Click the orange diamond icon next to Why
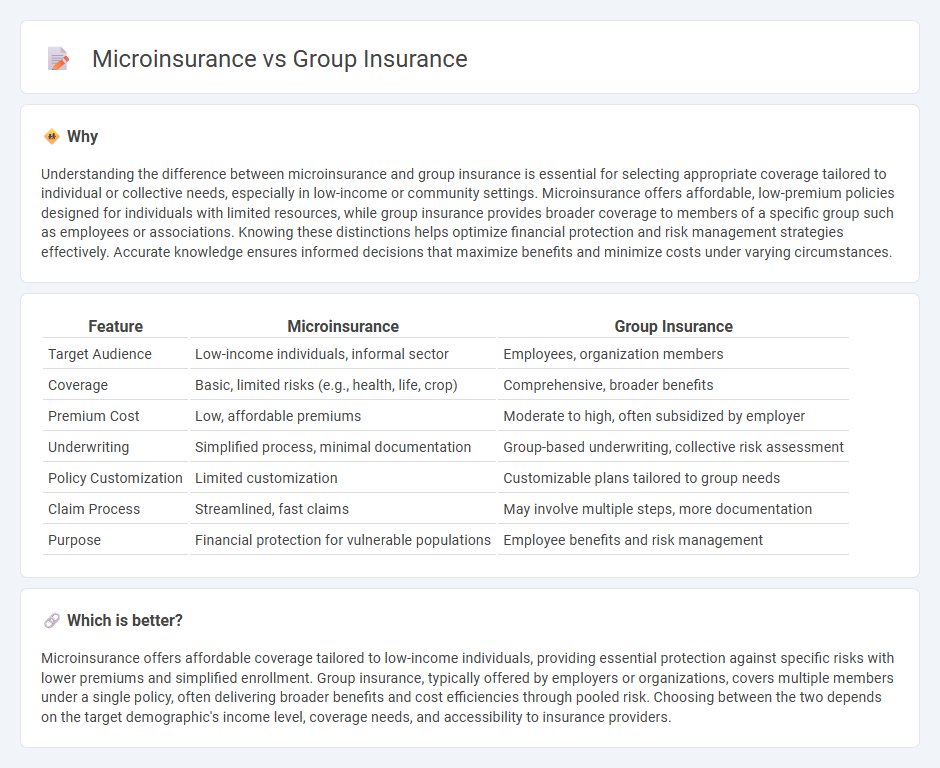 pyautogui.click(x=52, y=137)
